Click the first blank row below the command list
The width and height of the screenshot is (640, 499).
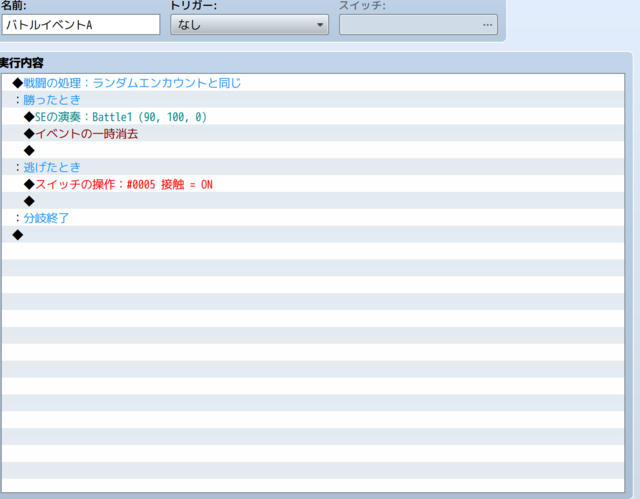[x=313, y=251]
